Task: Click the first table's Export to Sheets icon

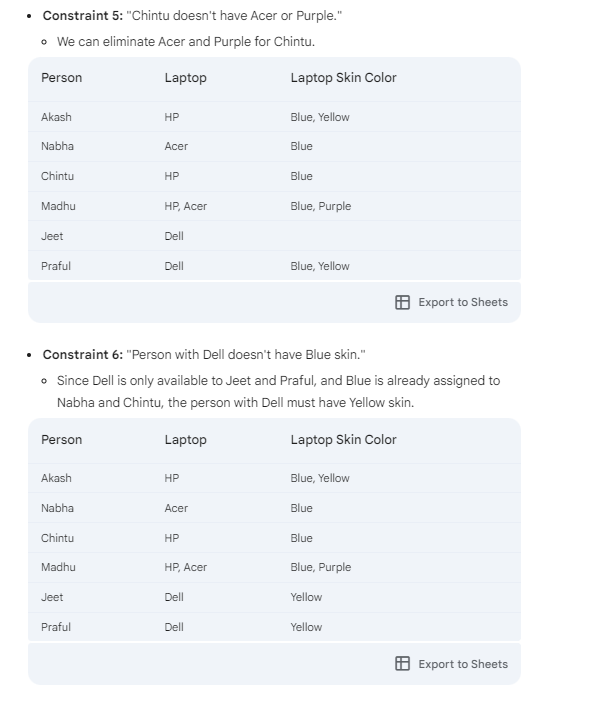Action: [x=402, y=302]
